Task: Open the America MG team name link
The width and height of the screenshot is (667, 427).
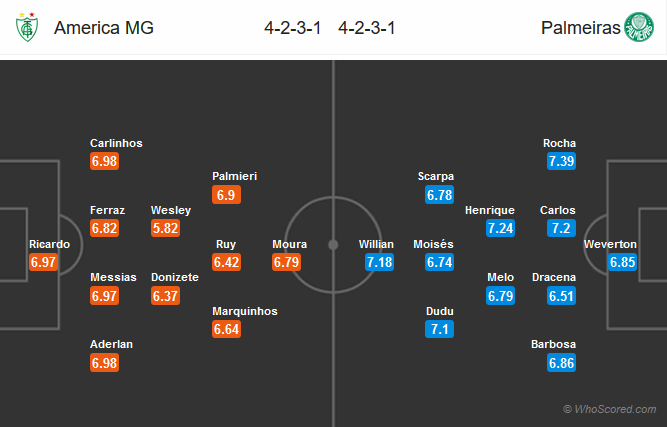Action: click(x=104, y=28)
